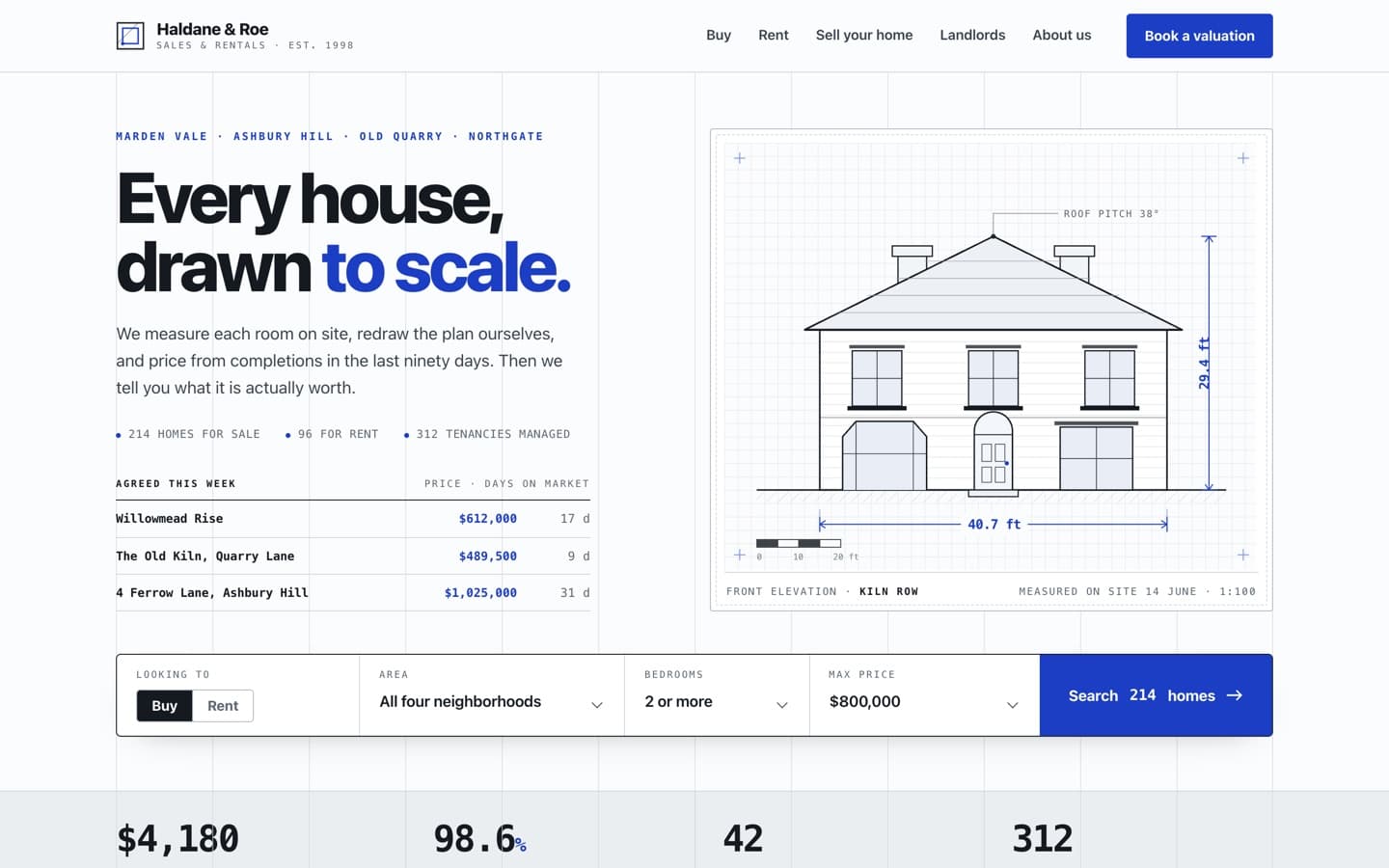This screenshot has width=1389, height=868.
Task: Click the Northgate neighborhood label
Action: coord(506,137)
